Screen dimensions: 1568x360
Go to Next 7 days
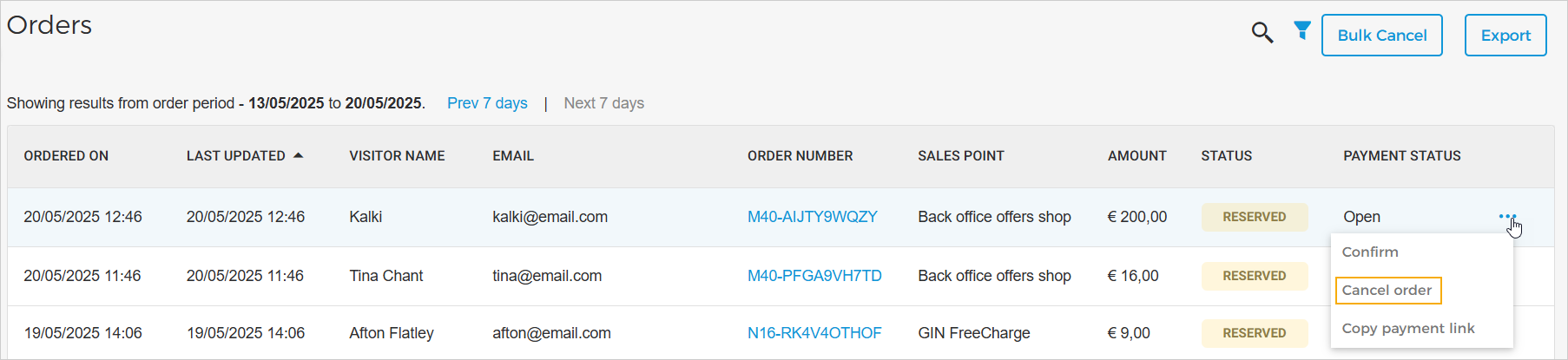coord(603,103)
